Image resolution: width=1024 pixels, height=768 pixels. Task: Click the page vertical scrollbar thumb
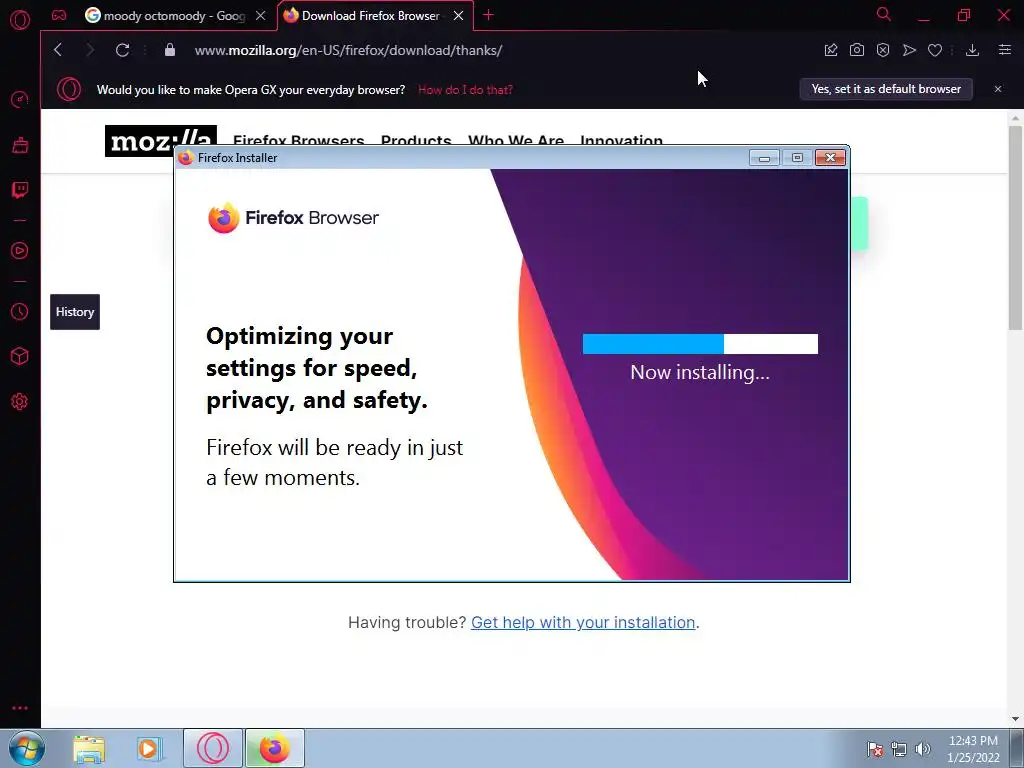click(1015, 227)
